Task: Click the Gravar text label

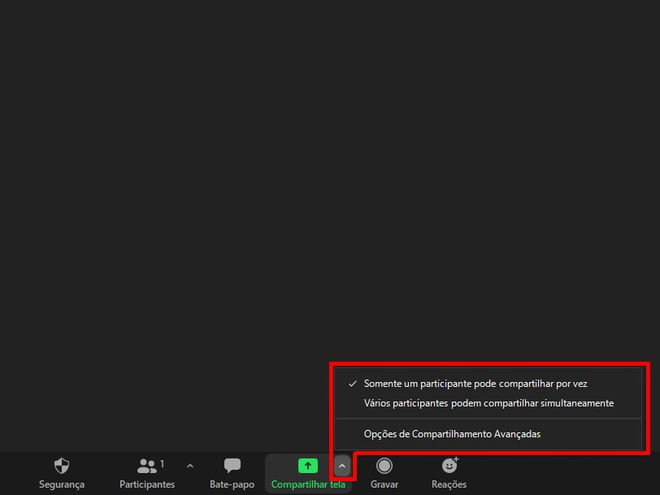Action: [x=384, y=484]
